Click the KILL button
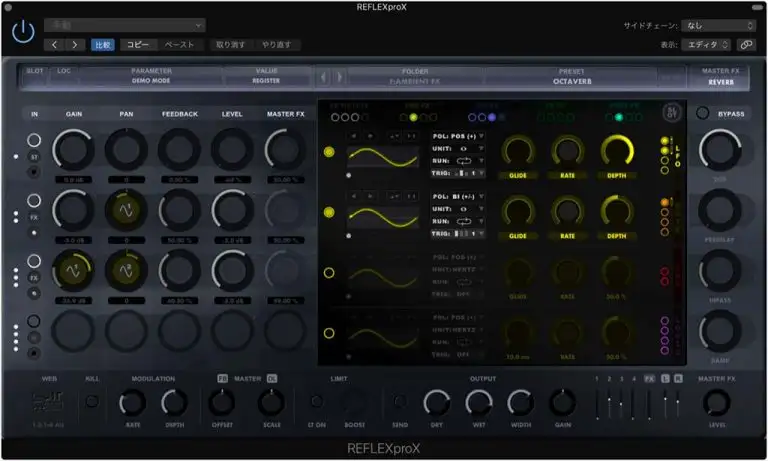This screenshot has height=461, width=768. click(92, 402)
